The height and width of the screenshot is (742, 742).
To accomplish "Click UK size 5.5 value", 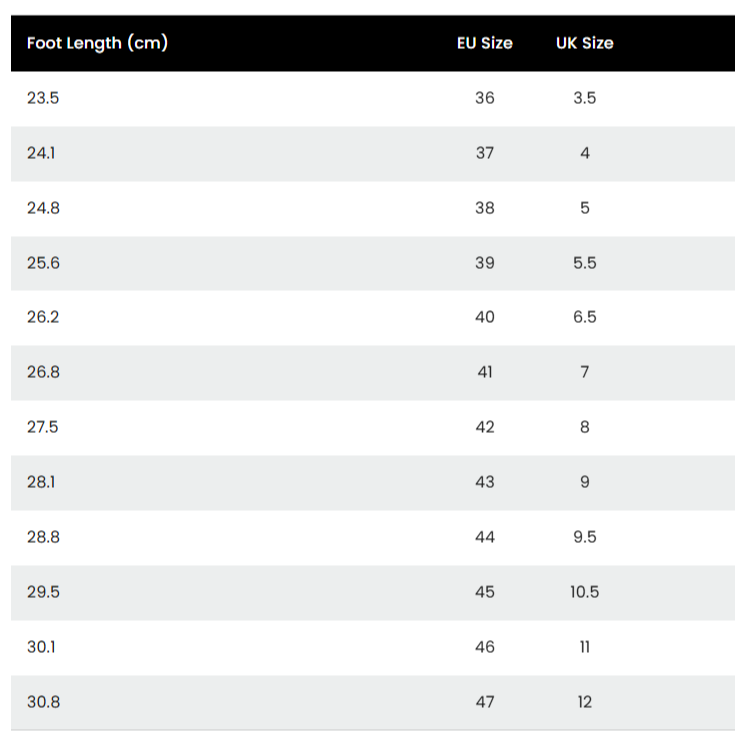I will pyautogui.click(x=585, y=263).
